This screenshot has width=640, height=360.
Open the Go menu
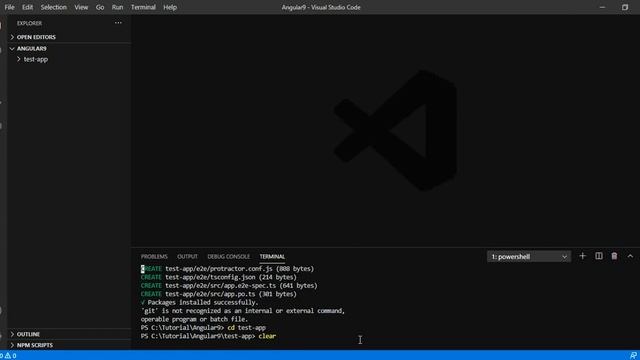[100, 7]
